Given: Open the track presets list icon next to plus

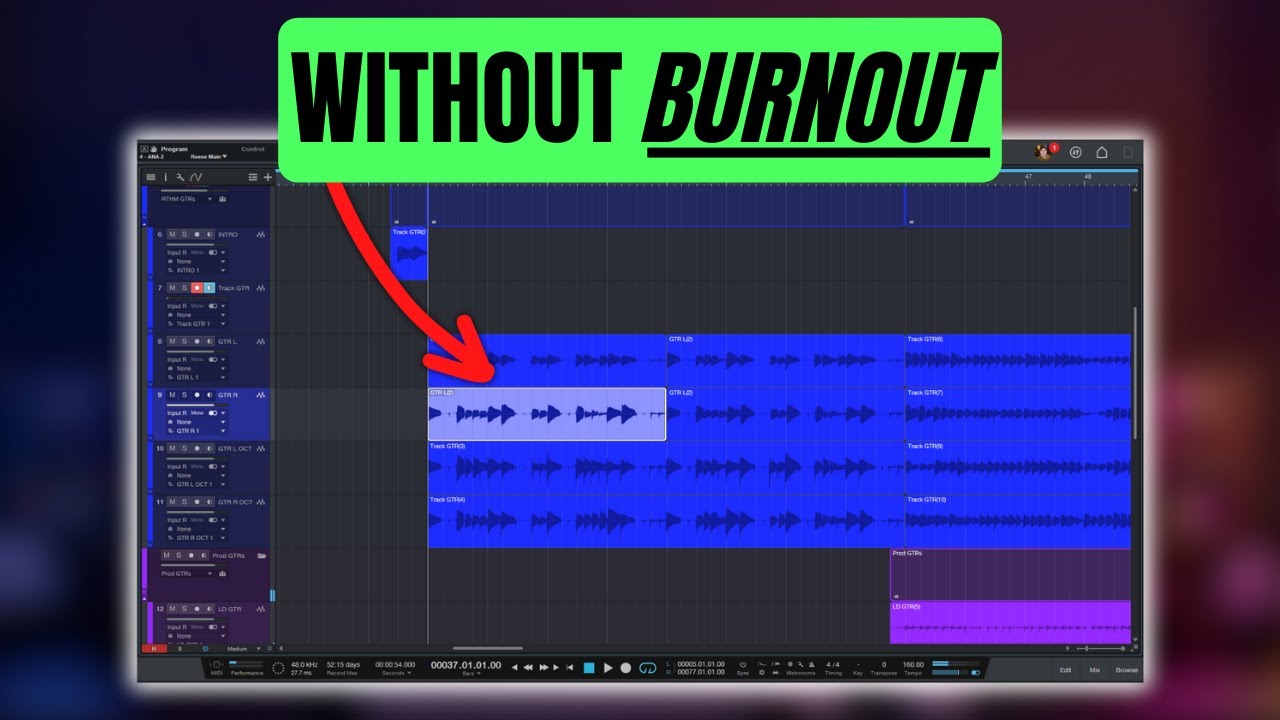Looking at the screenshot, I should pos(253,177).
